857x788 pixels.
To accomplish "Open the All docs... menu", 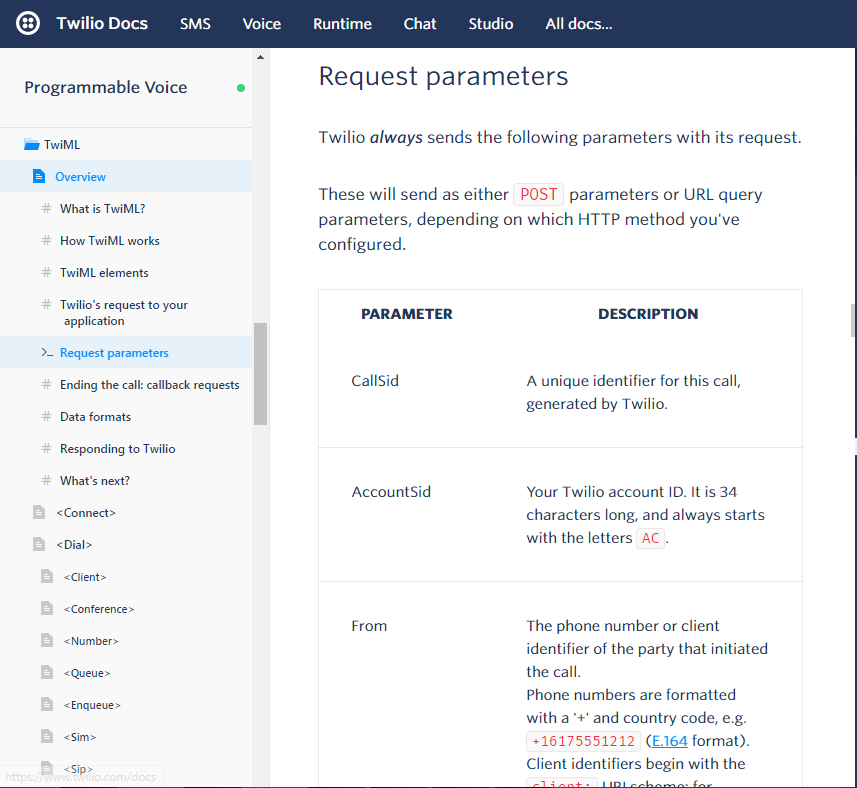I will [579, 24].
